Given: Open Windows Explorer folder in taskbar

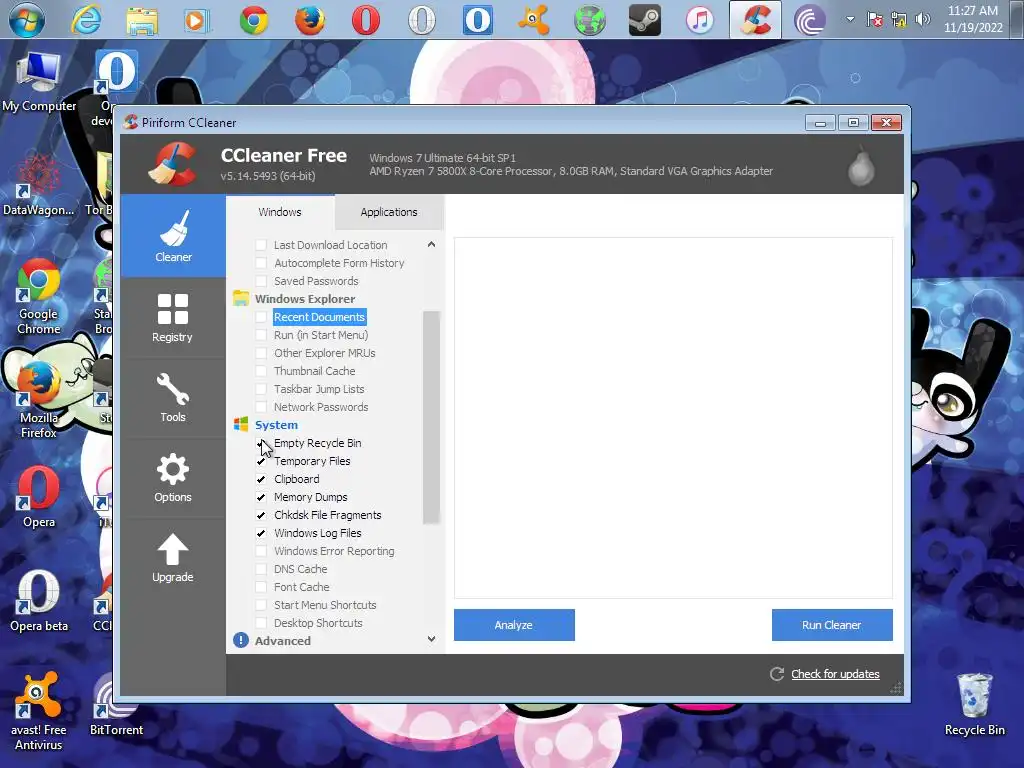Looking at the screenshot, I should tap(142, 21).
